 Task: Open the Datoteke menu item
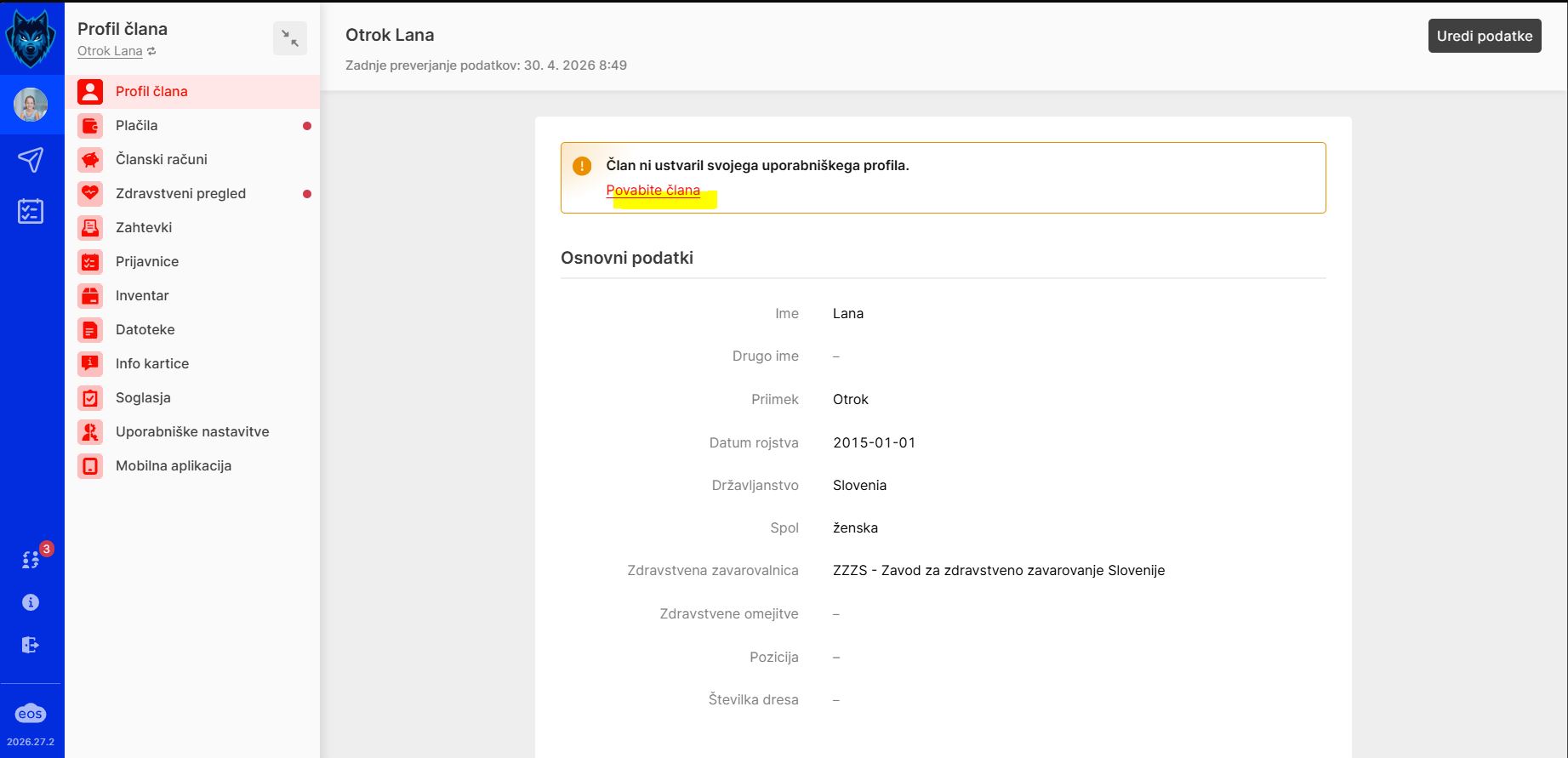(192, 329)
